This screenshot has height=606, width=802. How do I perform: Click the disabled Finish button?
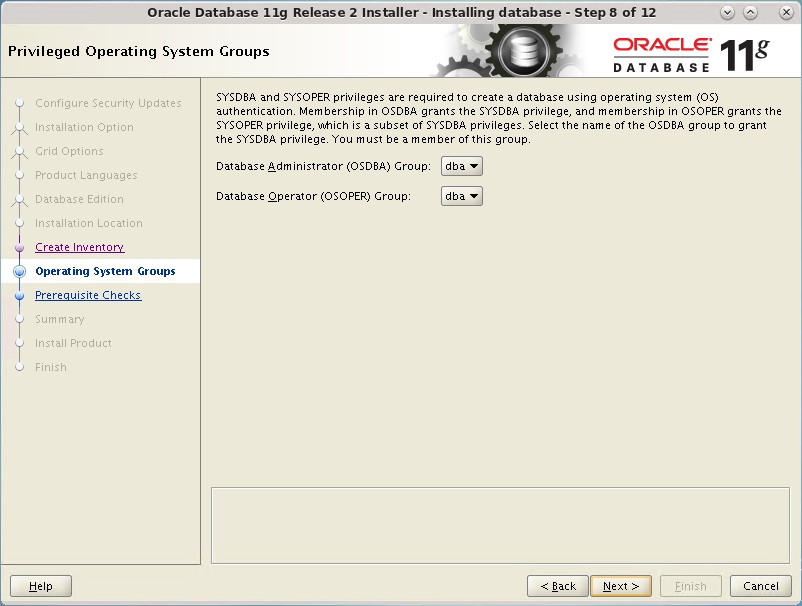tap(690, 586)
